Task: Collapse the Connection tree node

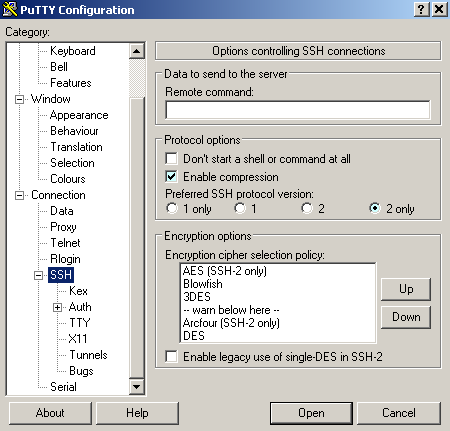Action: (20, 195)
